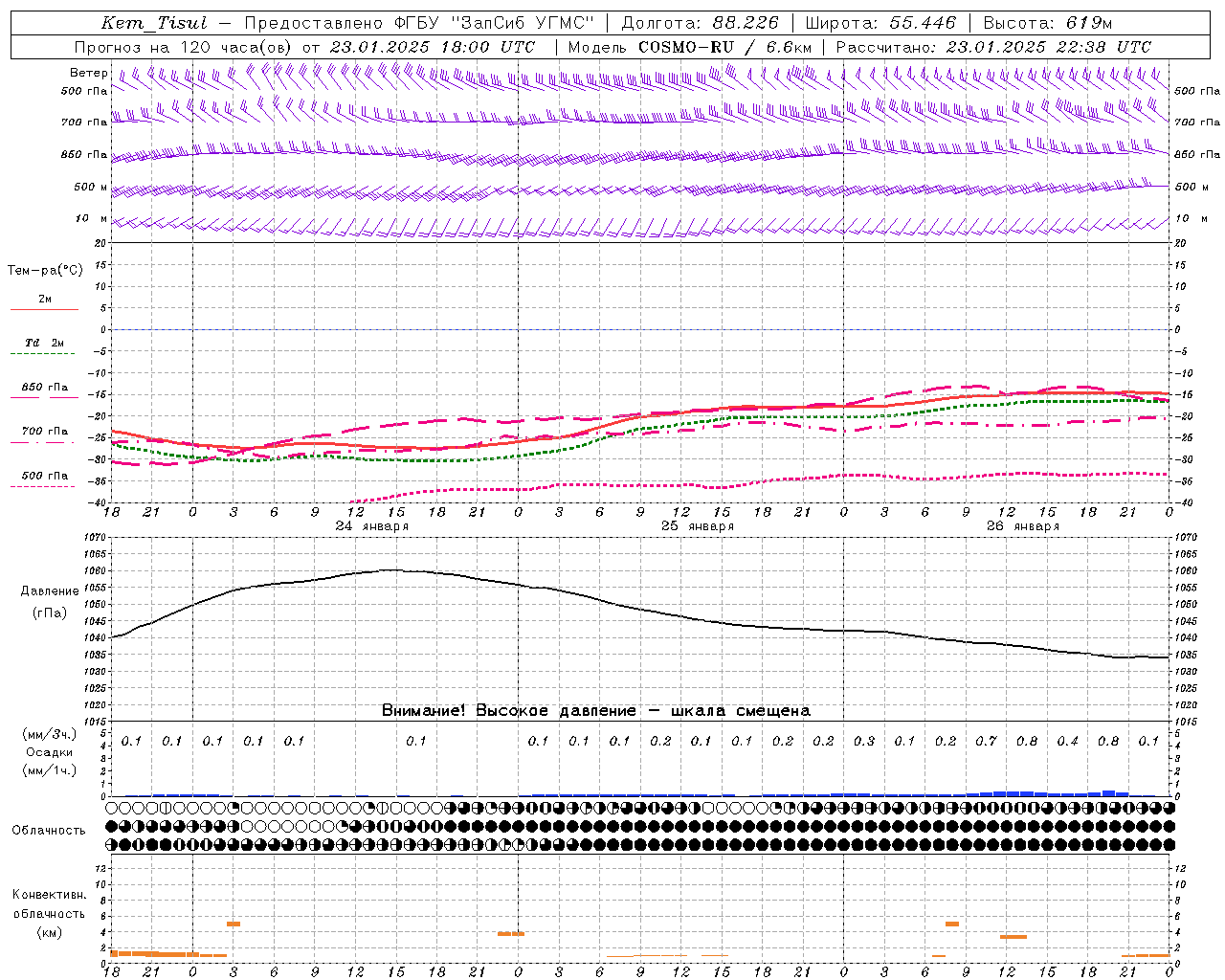Click the 0.7 precipitation value

[986, 741]
